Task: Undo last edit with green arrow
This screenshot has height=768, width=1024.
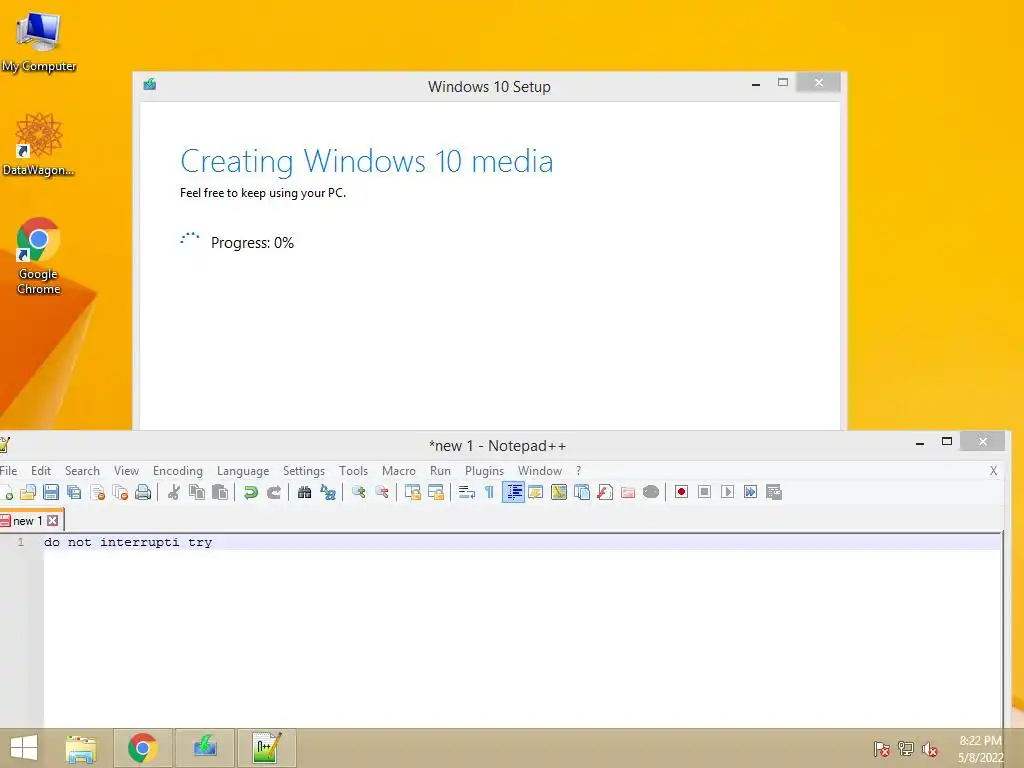Action: click(250, 492)
